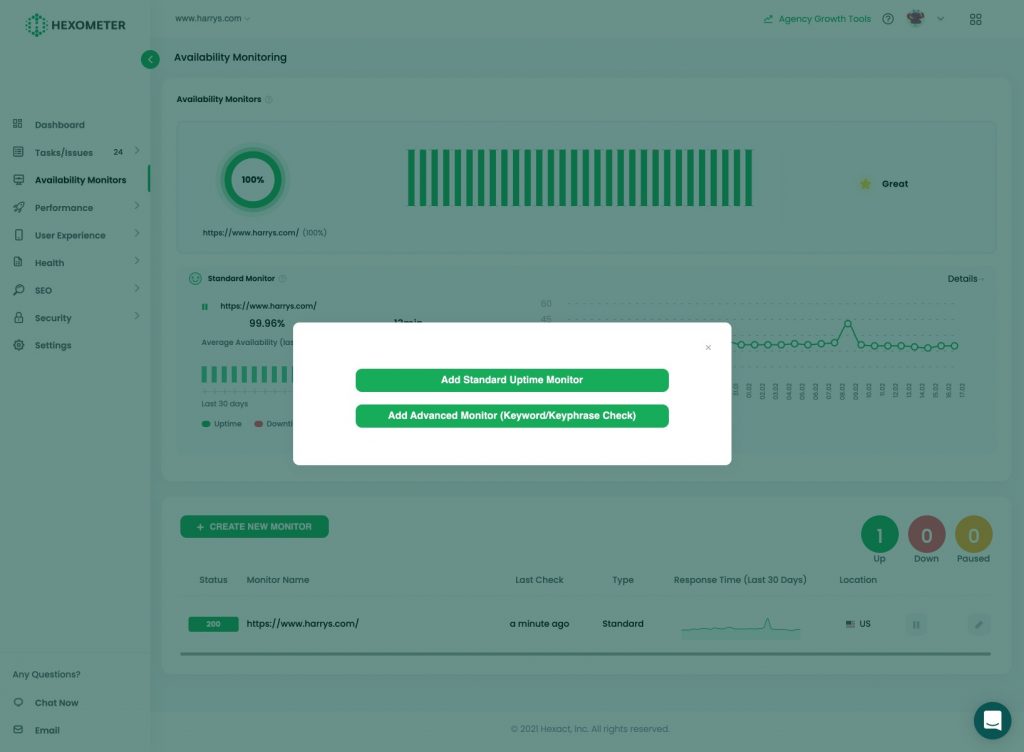Screen dimensions: 1024x752
Task: Expand the account menu arrow
Action: click(940, 19)
